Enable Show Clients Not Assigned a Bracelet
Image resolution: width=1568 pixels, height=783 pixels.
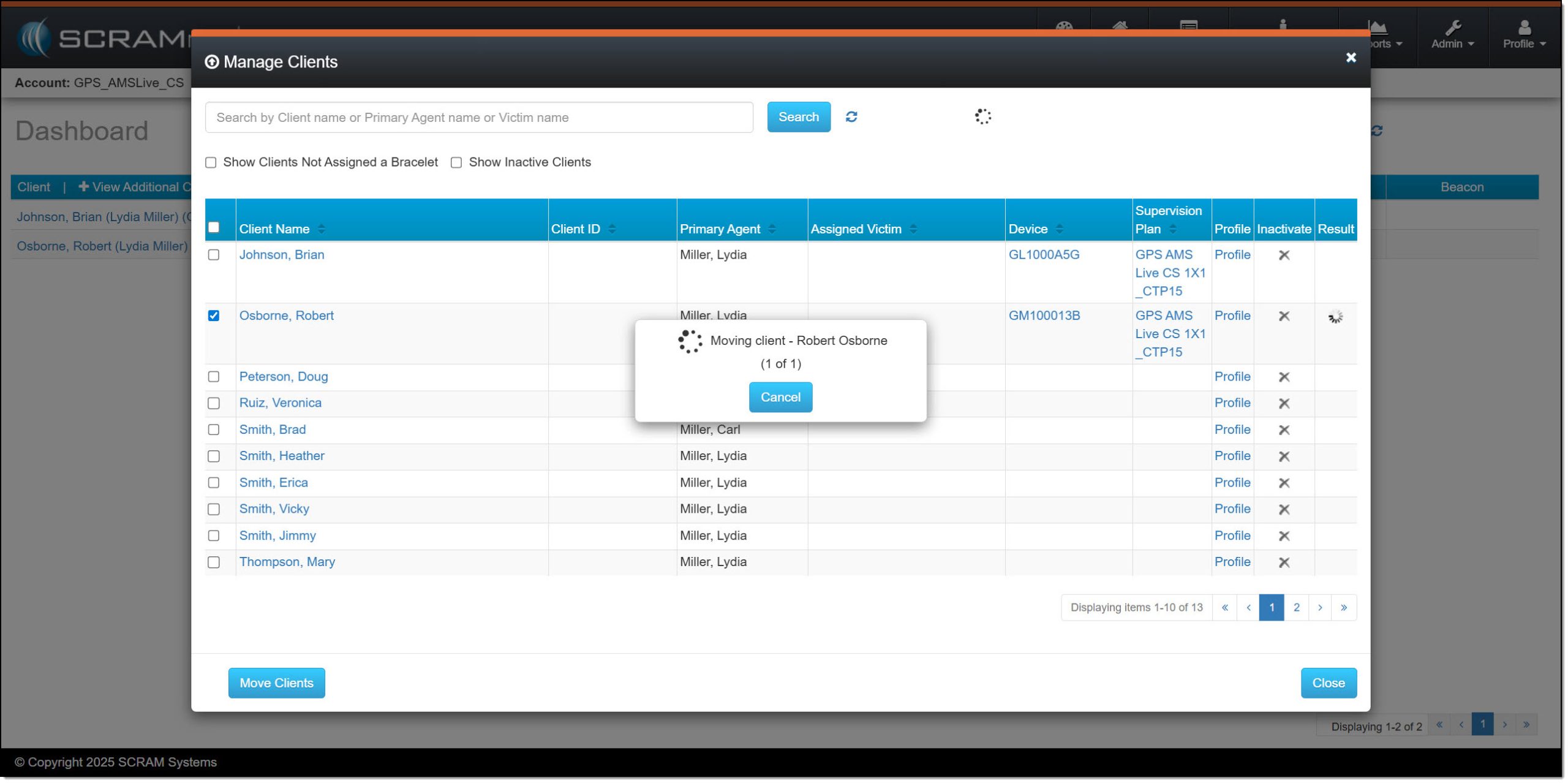click(x=211, y=162)
